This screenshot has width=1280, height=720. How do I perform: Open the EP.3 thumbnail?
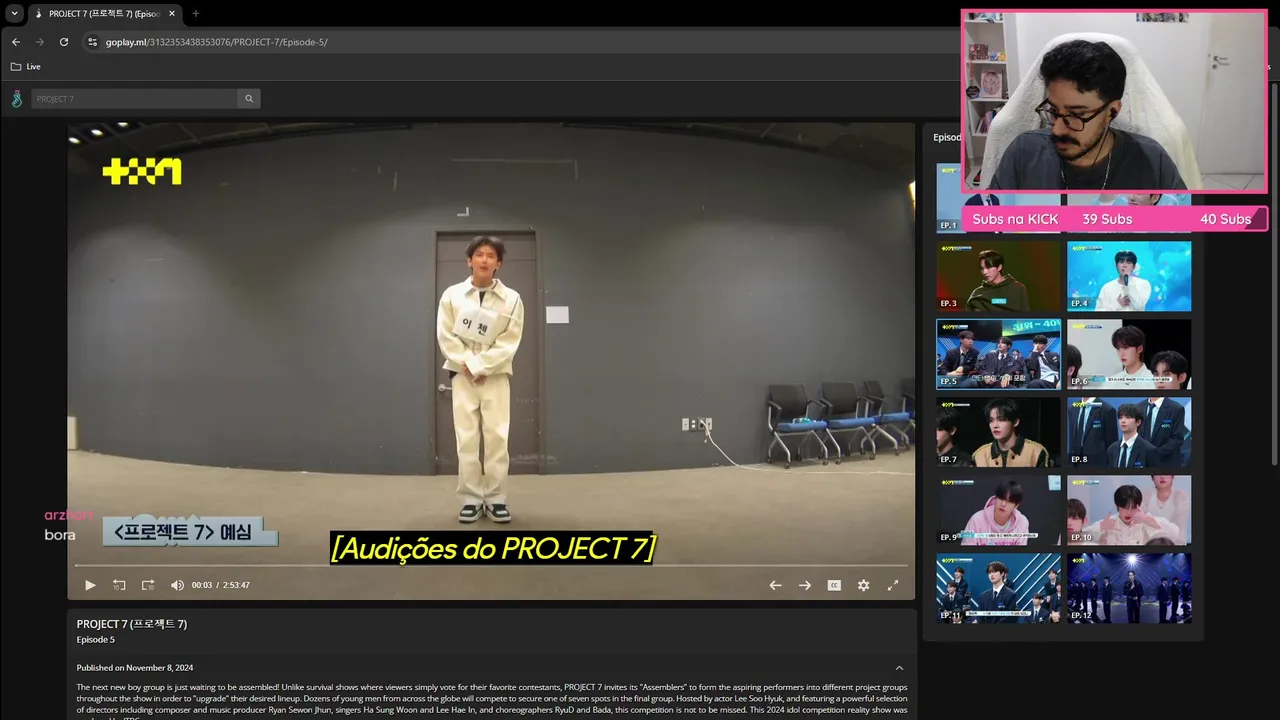[998, 276]
